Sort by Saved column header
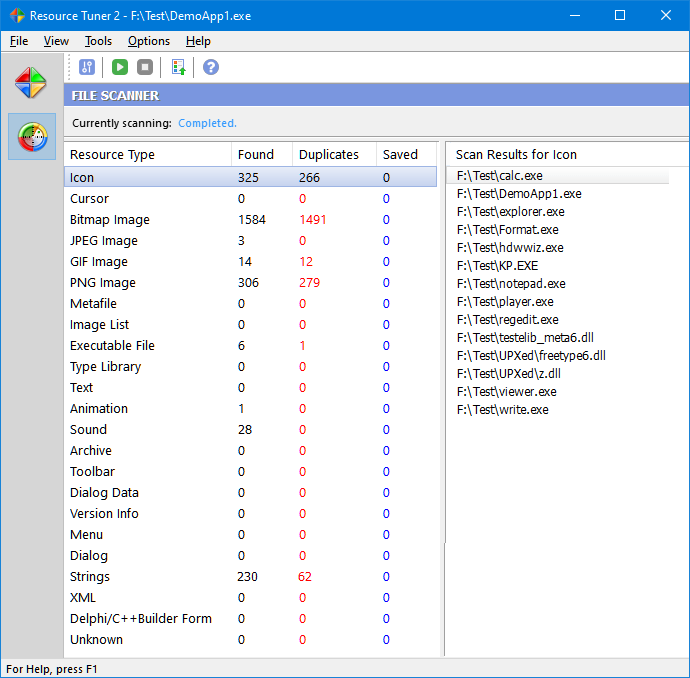690x678 pixels. 407,154
